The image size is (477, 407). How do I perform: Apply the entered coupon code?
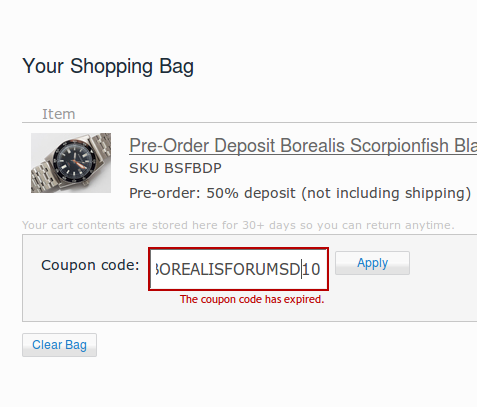coord(372,263)
